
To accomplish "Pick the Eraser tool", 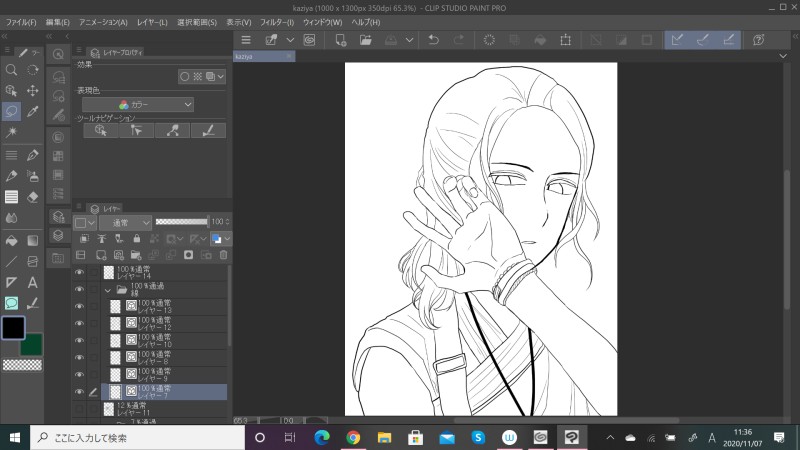I will pyautogui.click(x=33, y=197).
